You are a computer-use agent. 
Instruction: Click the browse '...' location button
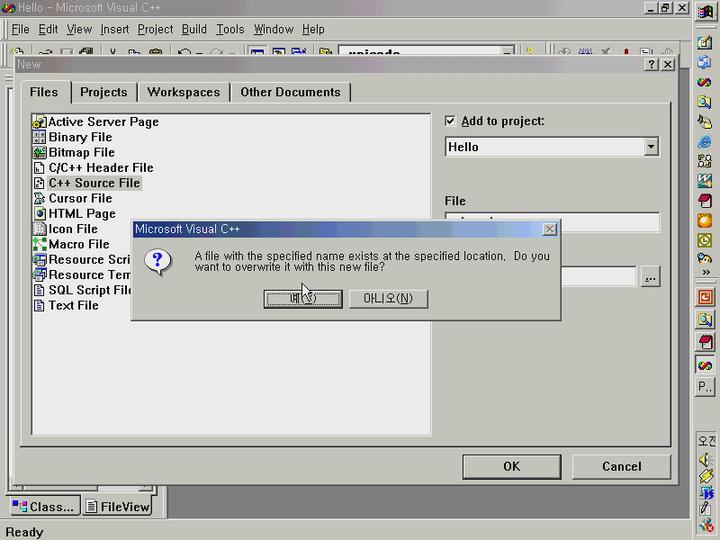point(650,277)
